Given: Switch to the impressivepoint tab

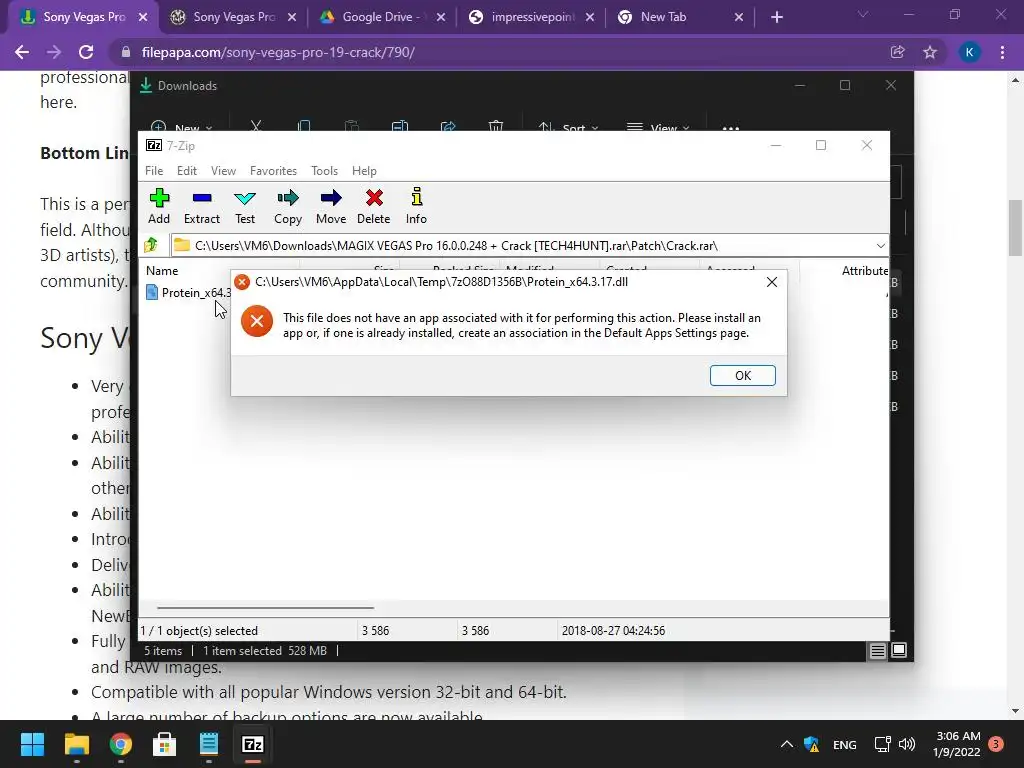Looking at the screenshot, I should pyautogui.click(x=532, y=17).
